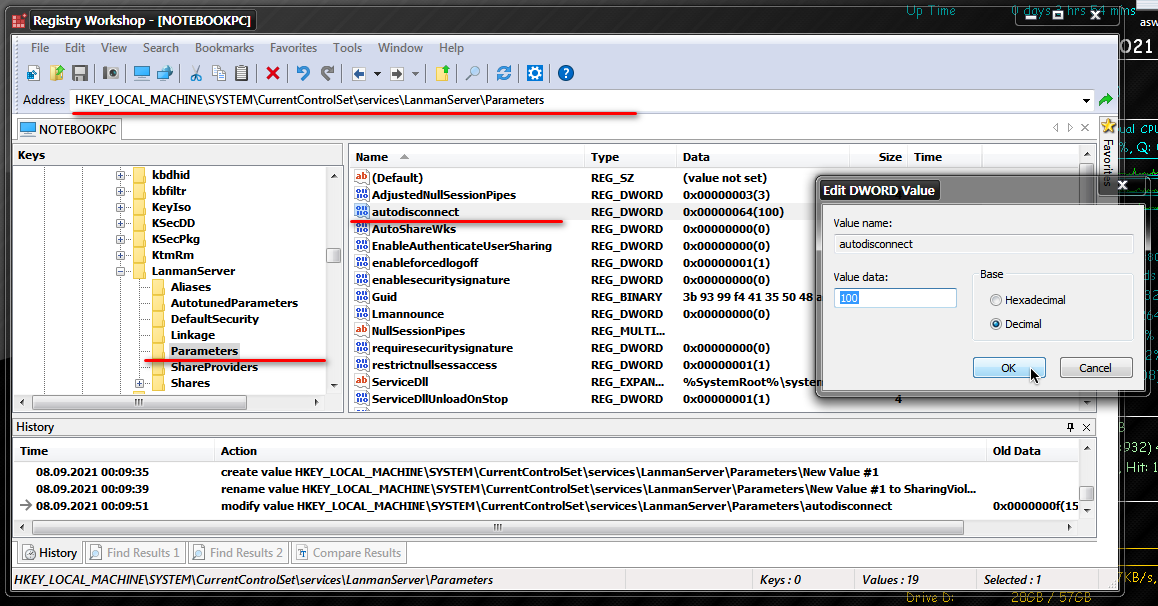Click the red X delete icon
1158x606 pixels.
pos(273,73)
